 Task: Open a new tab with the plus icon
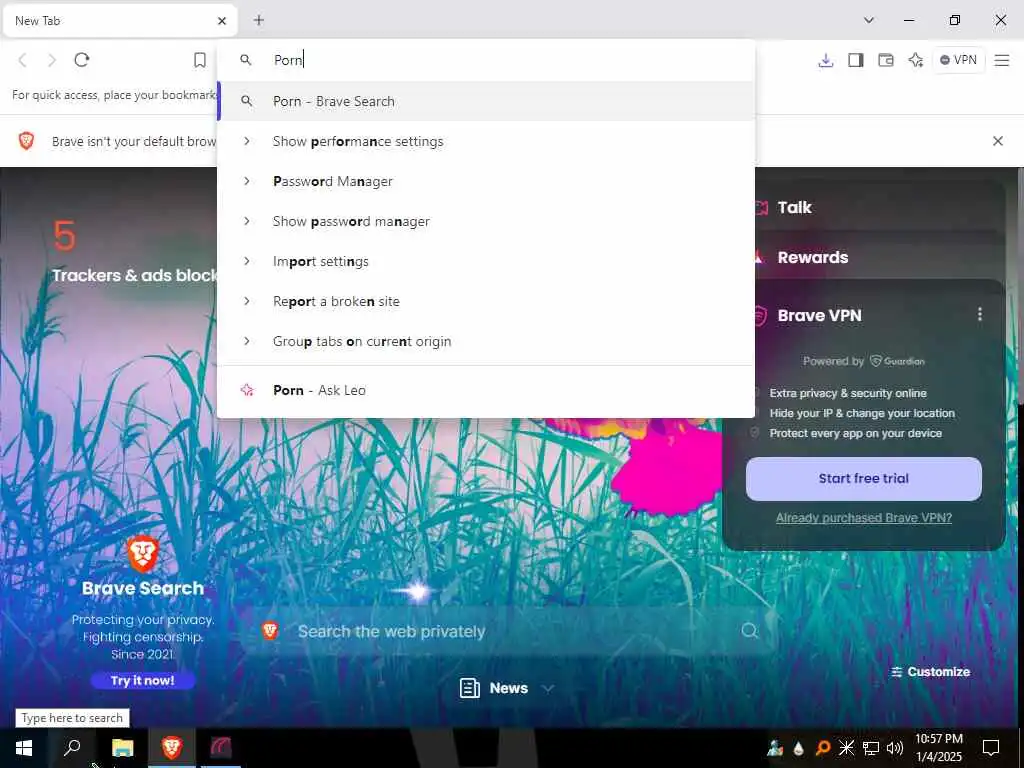tap(259, 20)
